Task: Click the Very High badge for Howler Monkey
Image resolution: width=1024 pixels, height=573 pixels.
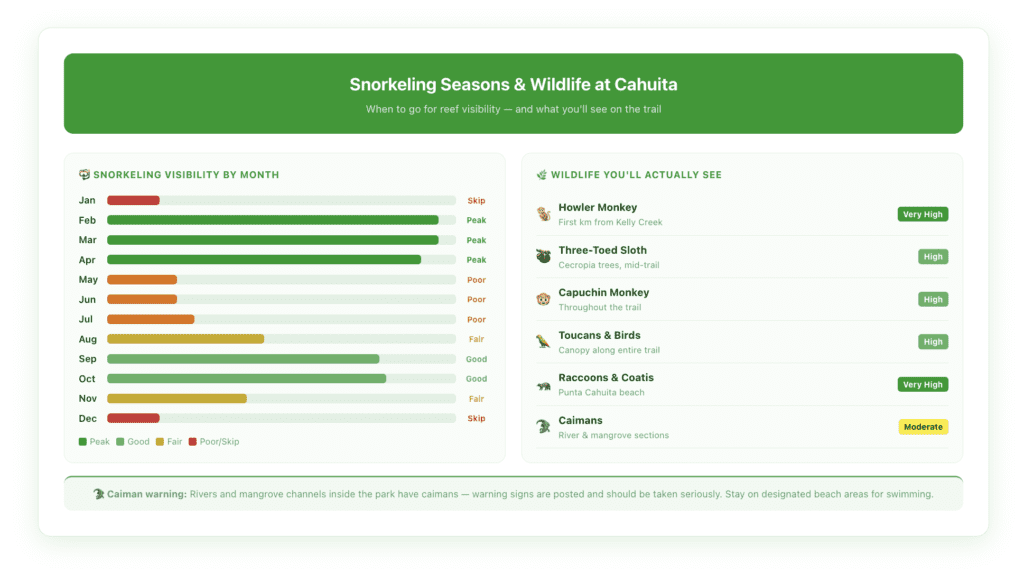Action: pos(922,214)
